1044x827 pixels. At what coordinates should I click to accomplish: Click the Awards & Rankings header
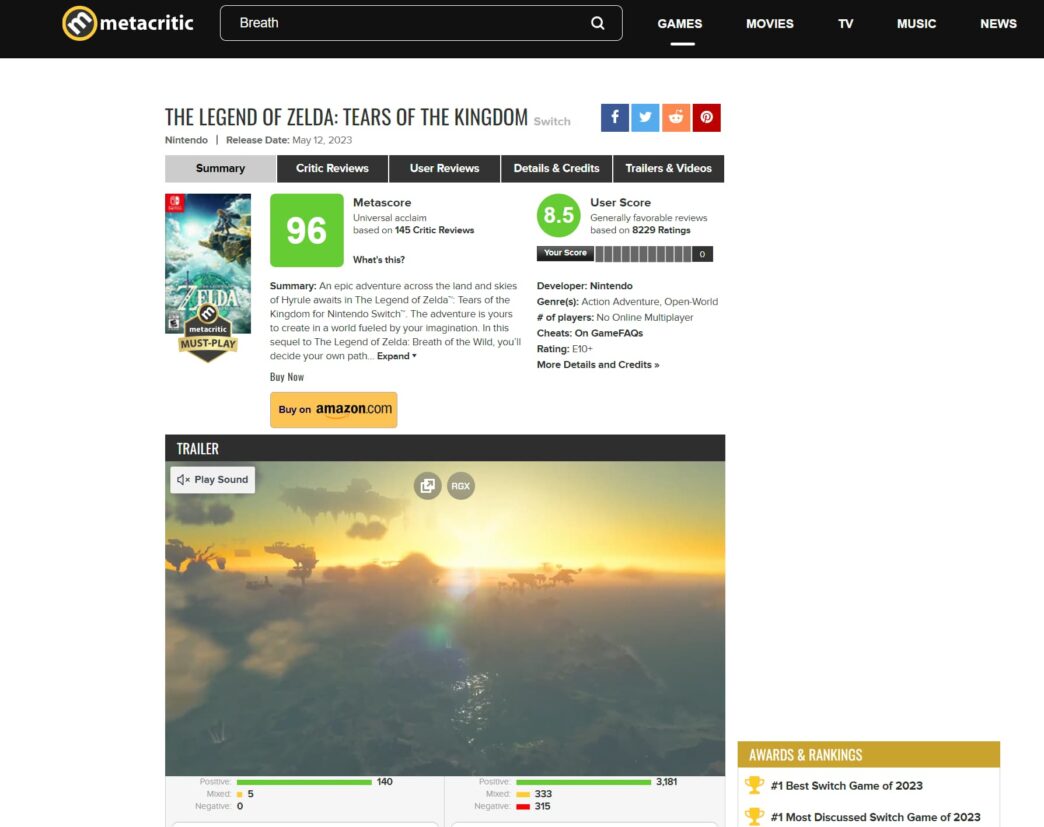868,754
